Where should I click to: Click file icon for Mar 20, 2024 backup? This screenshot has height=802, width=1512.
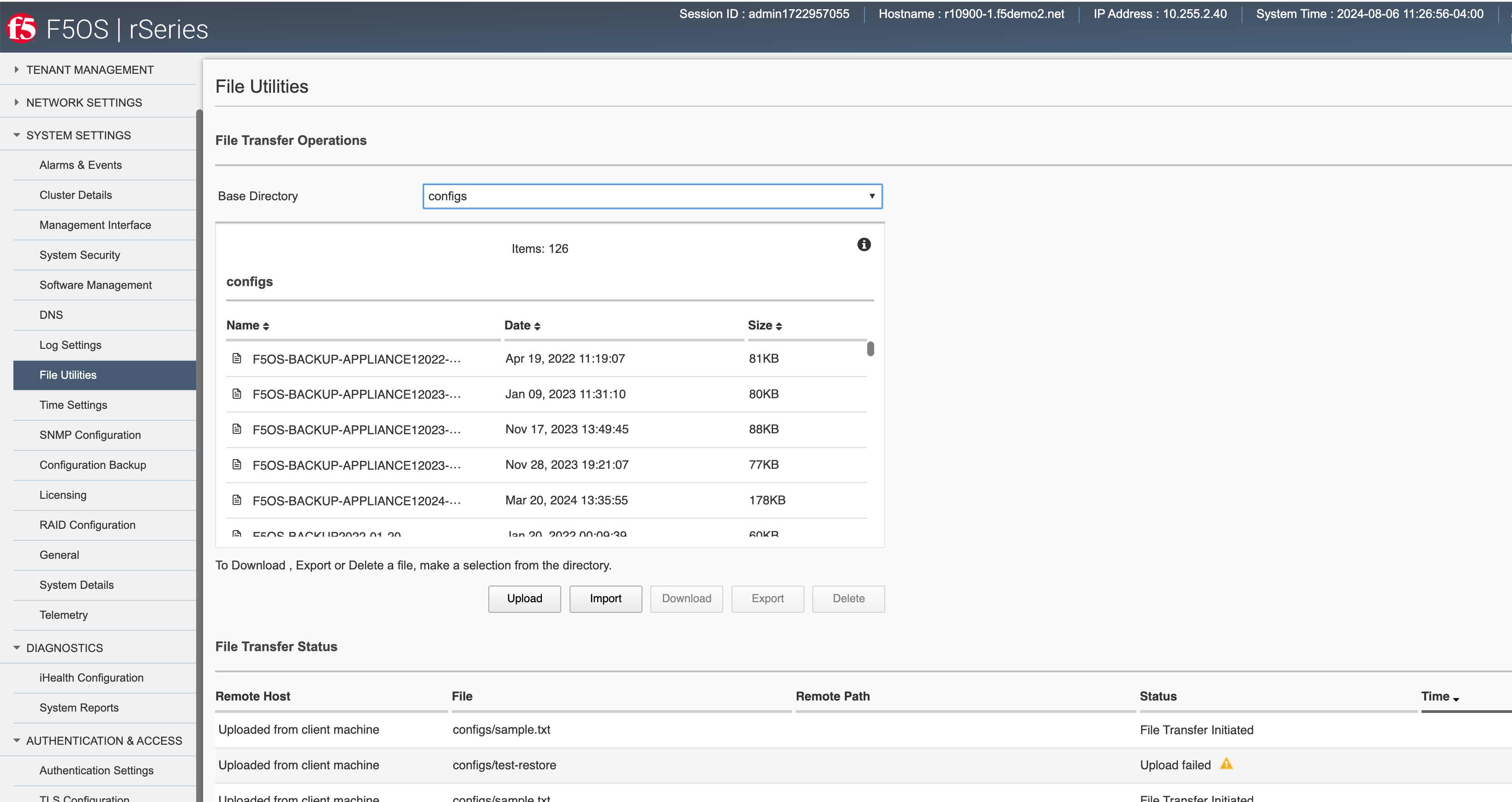click(237, 500)
